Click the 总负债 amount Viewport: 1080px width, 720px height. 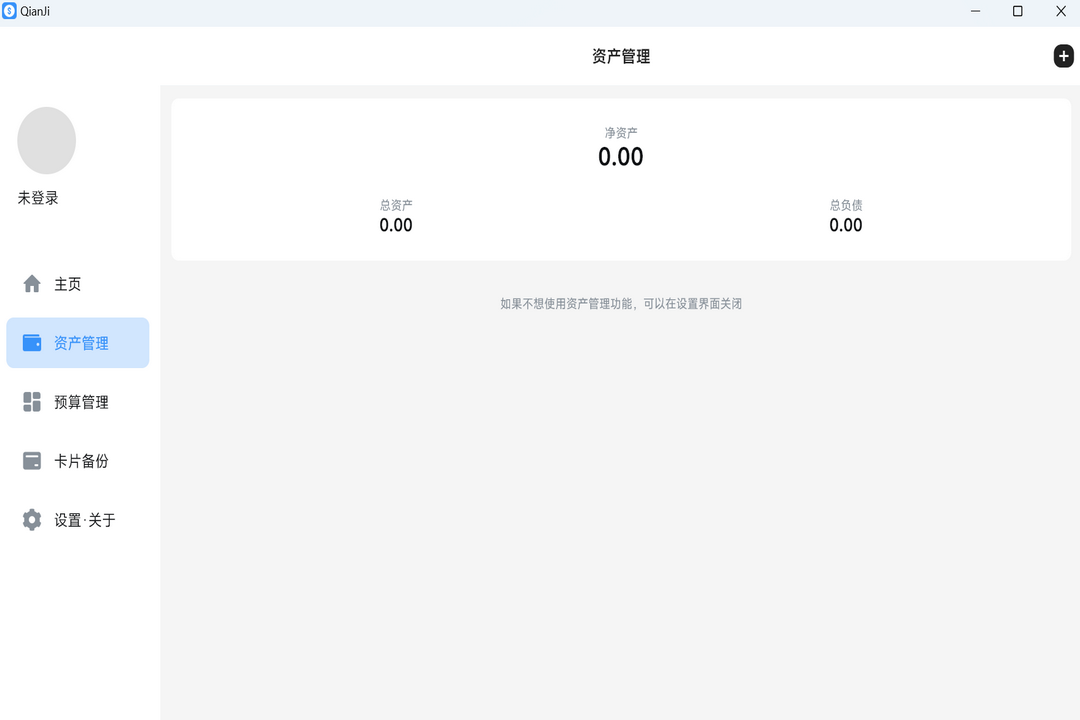tap(845, 225)
